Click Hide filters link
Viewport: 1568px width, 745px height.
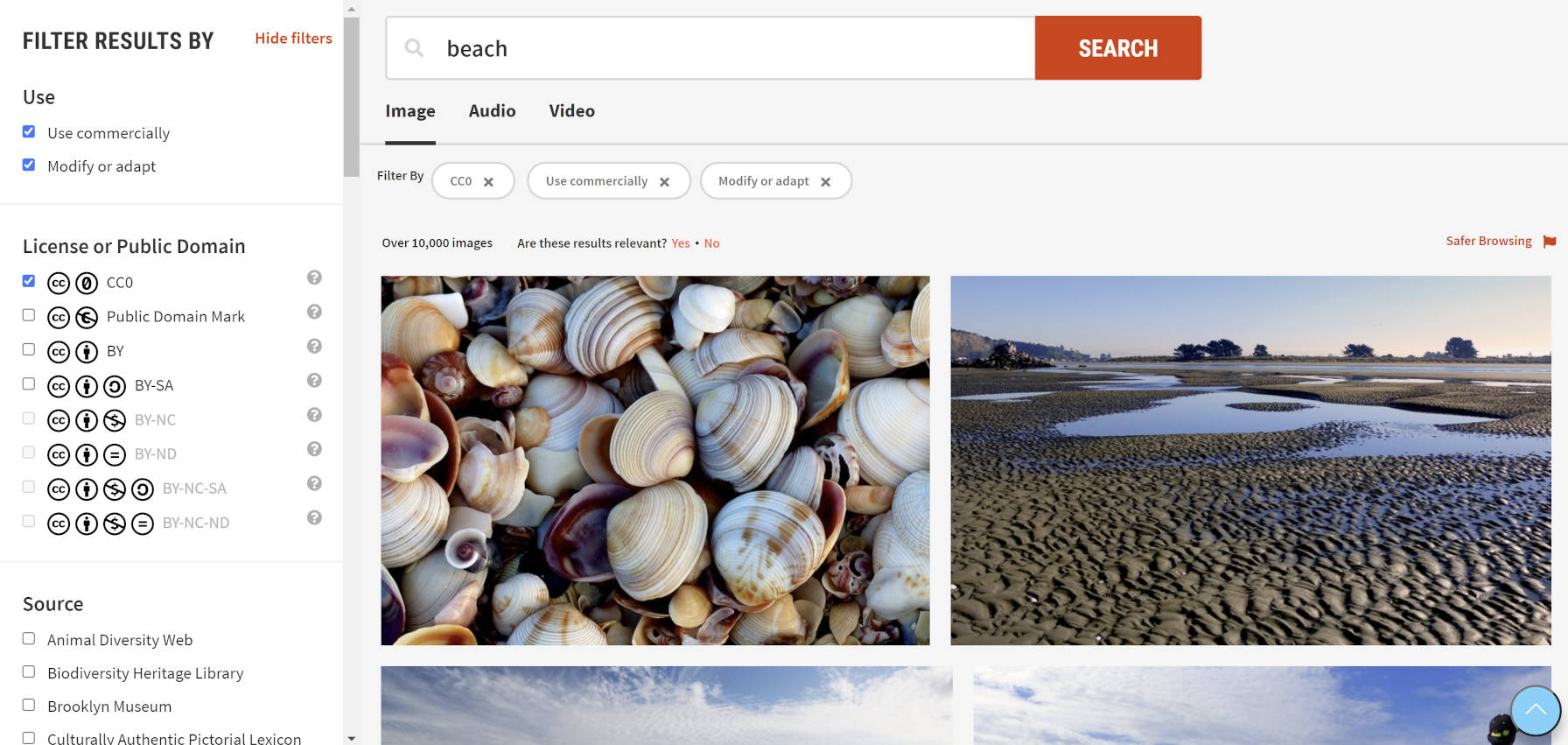pos(293,39)
